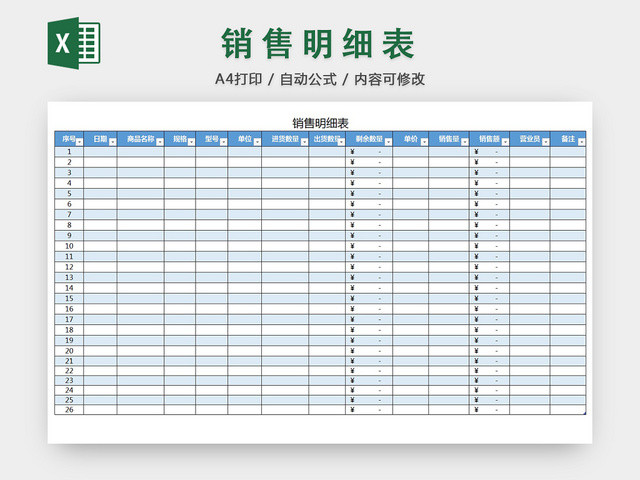Open the 剩余数量 column filter arrow
This screenshot has height=480, width=640.
click(x=389, y=142)
